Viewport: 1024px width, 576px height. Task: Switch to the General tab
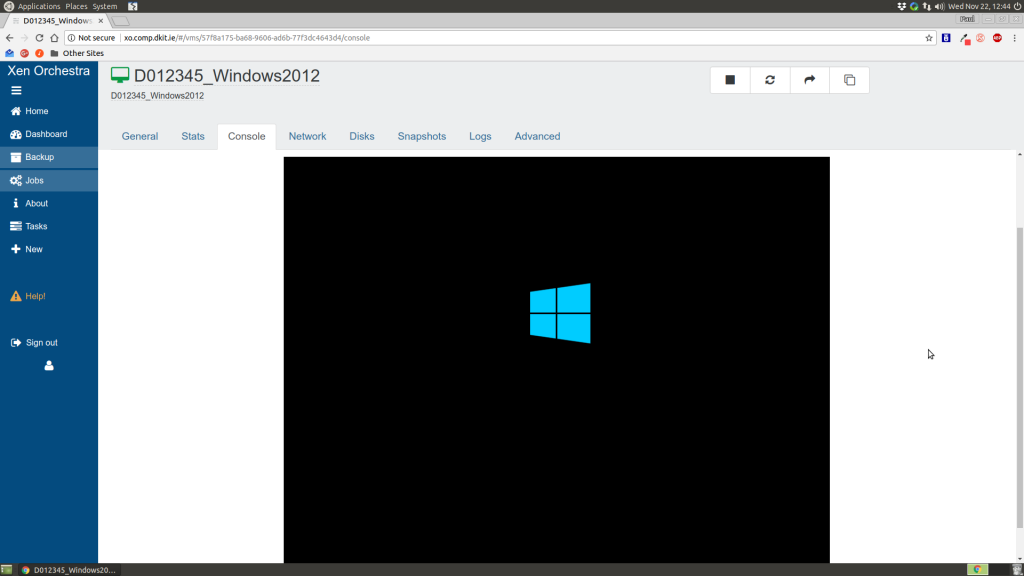point(140,136)
